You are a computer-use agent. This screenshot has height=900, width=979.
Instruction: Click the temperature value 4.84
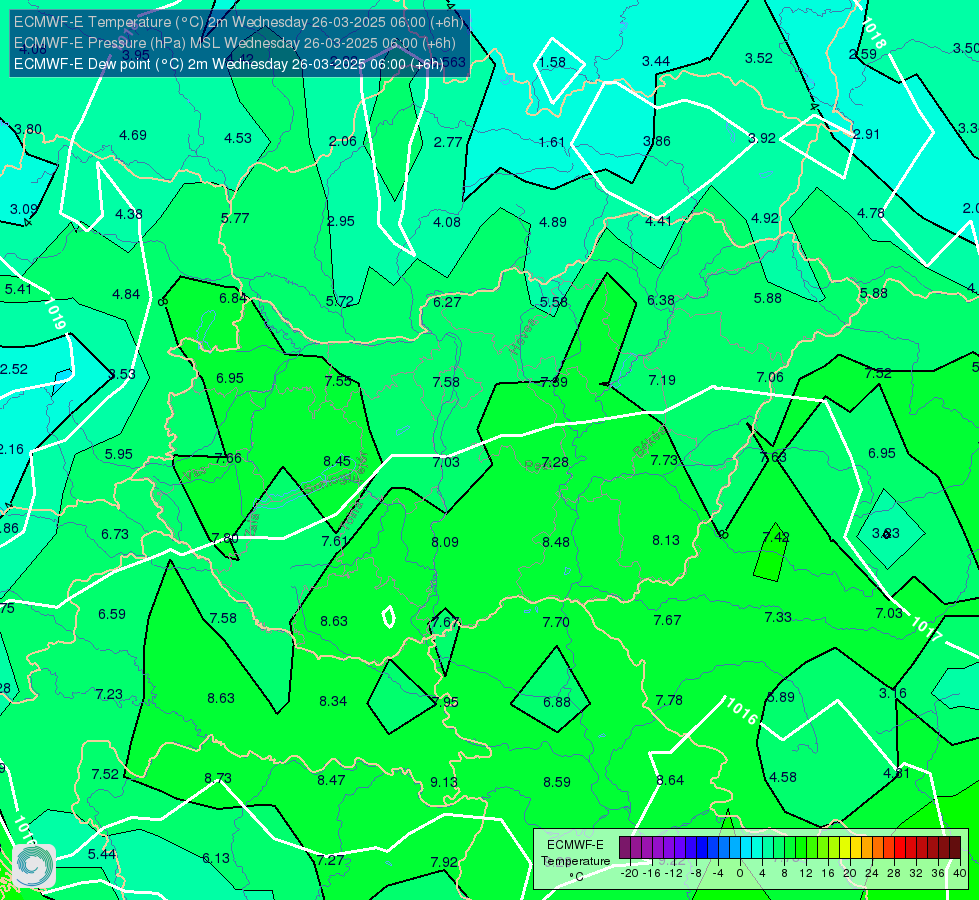click(x=126, y=294)
